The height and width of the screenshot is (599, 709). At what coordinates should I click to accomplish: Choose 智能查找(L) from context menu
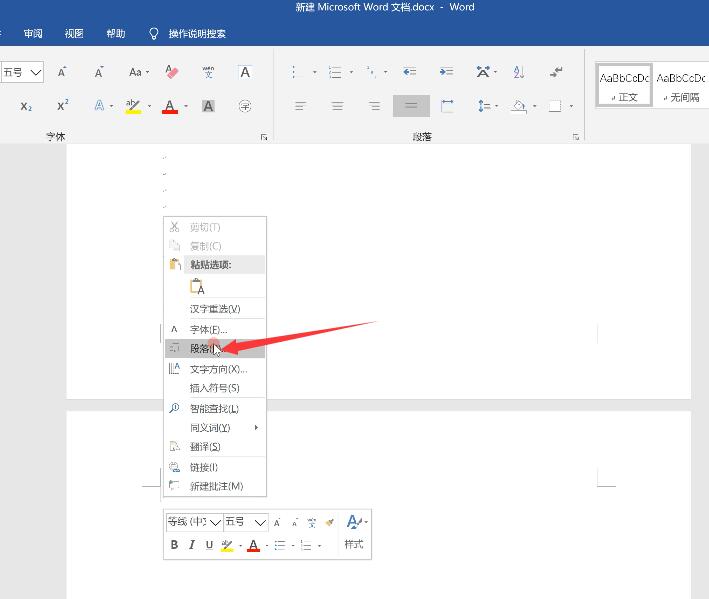pos(215,409)
